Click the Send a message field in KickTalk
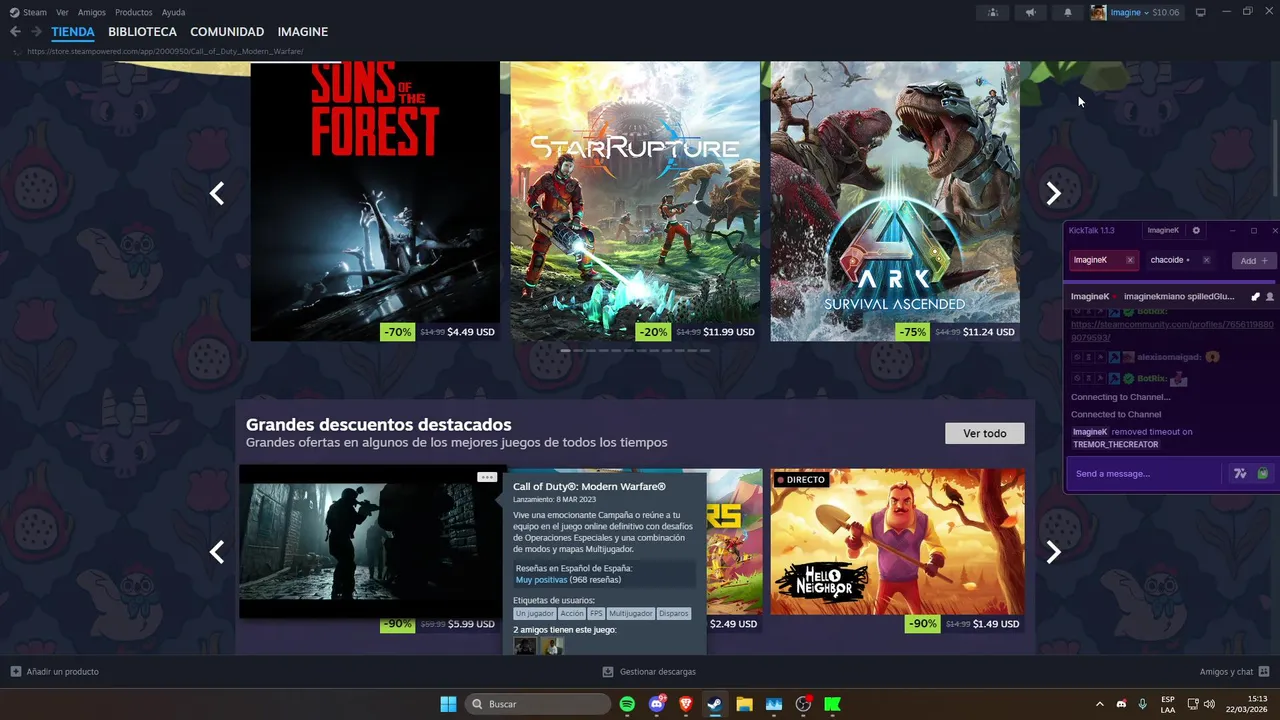Viewport: 1280px width, 720px height. [1146, 473]
